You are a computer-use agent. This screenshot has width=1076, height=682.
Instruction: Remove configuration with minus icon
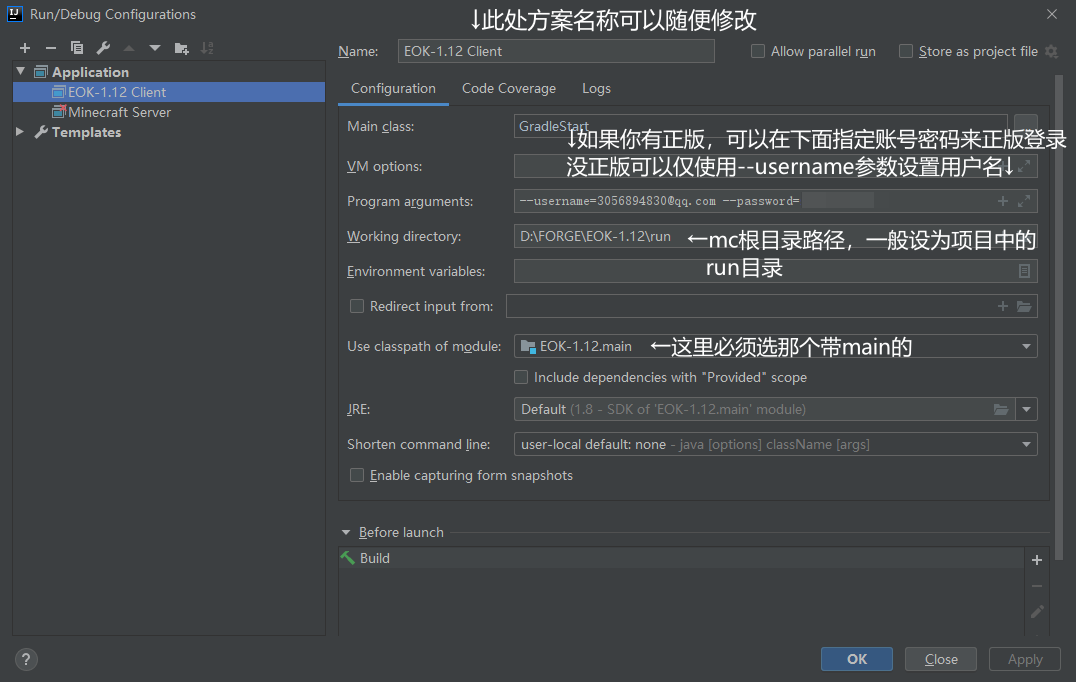coord(51,48)
